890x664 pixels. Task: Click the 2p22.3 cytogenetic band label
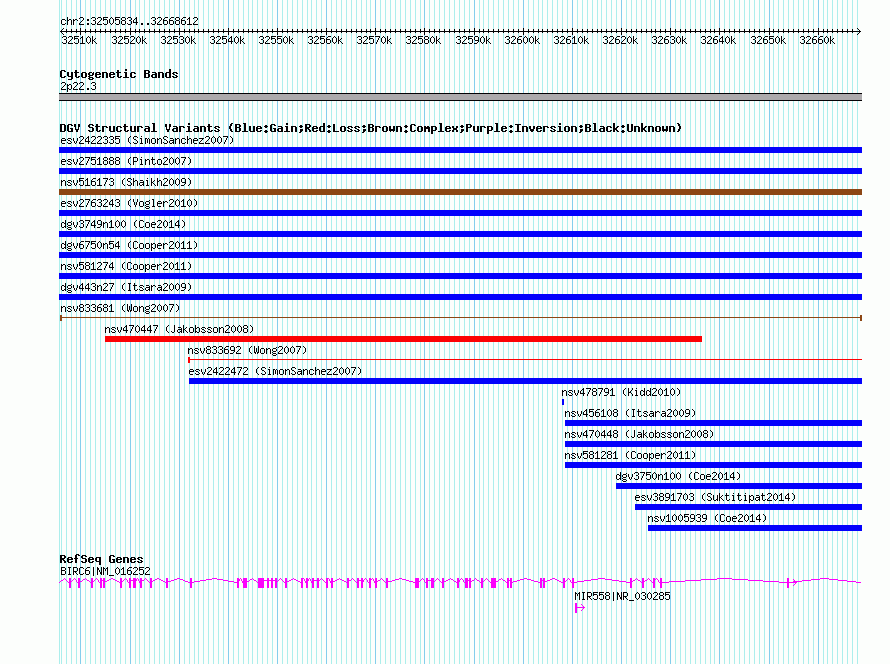78,86
